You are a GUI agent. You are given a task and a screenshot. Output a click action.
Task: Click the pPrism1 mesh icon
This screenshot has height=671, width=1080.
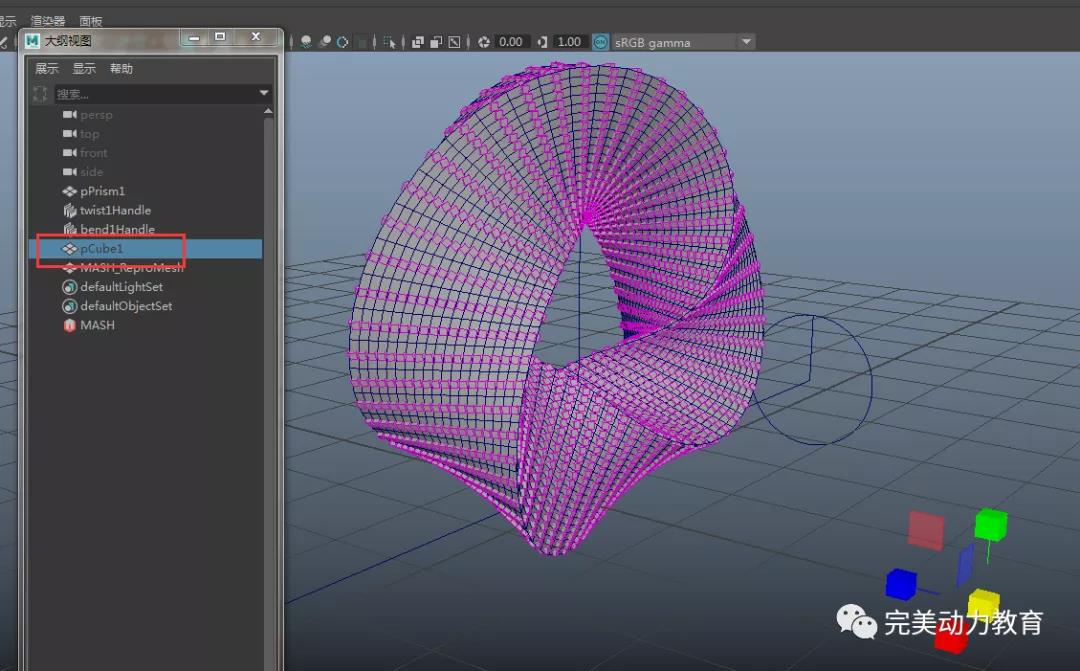69,191
